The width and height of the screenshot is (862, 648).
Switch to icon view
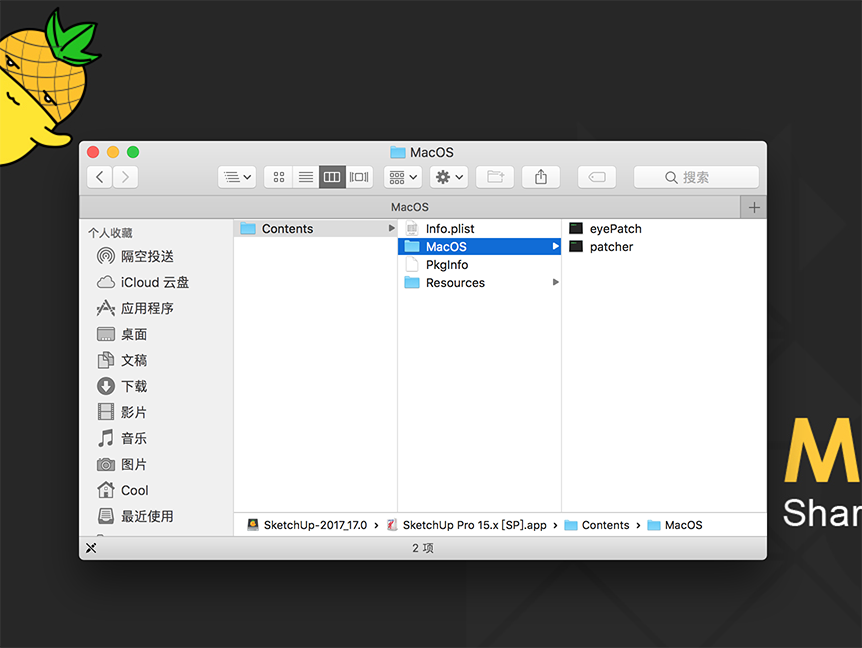point(279,177)
